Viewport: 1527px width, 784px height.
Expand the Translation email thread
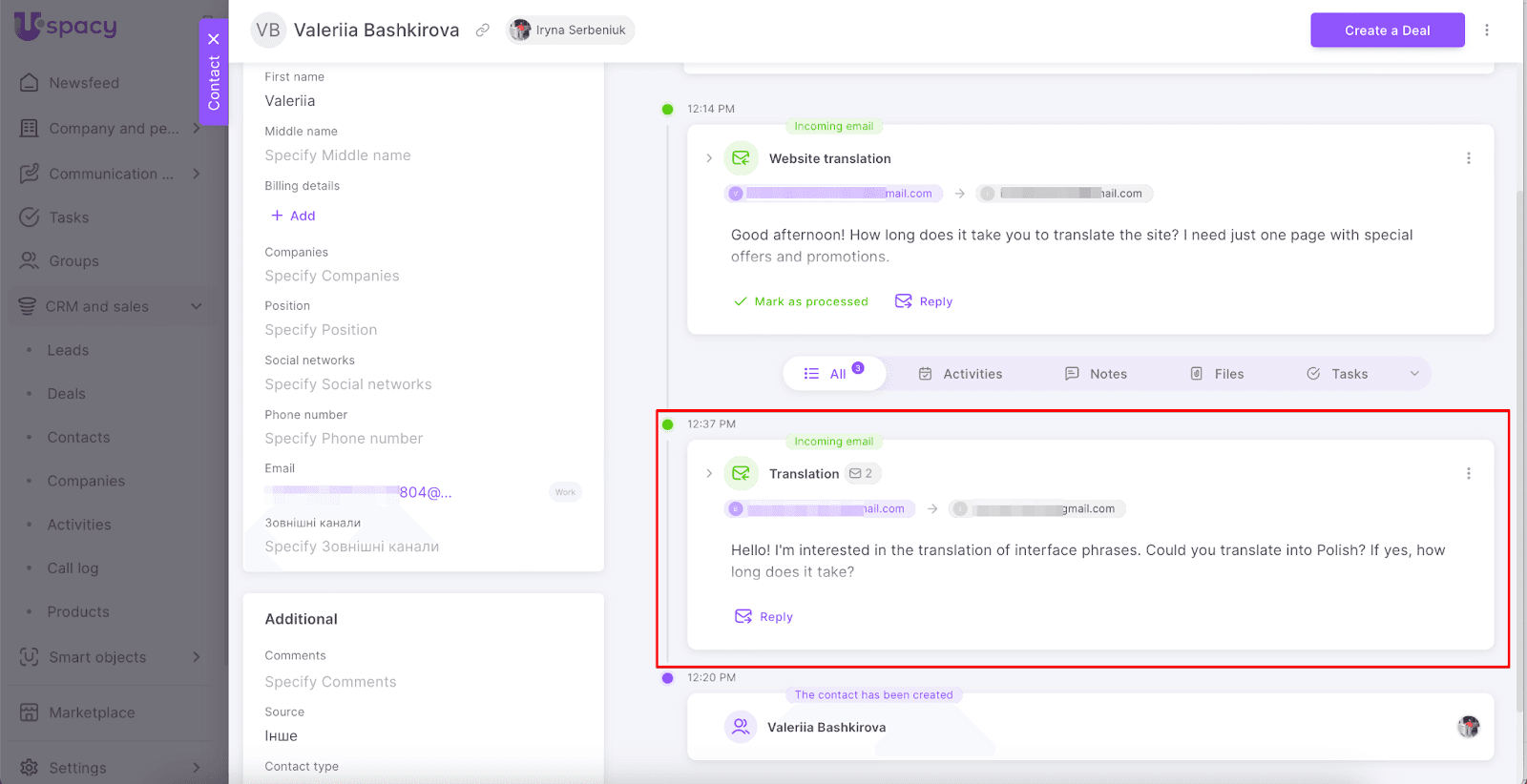[709, 474]
